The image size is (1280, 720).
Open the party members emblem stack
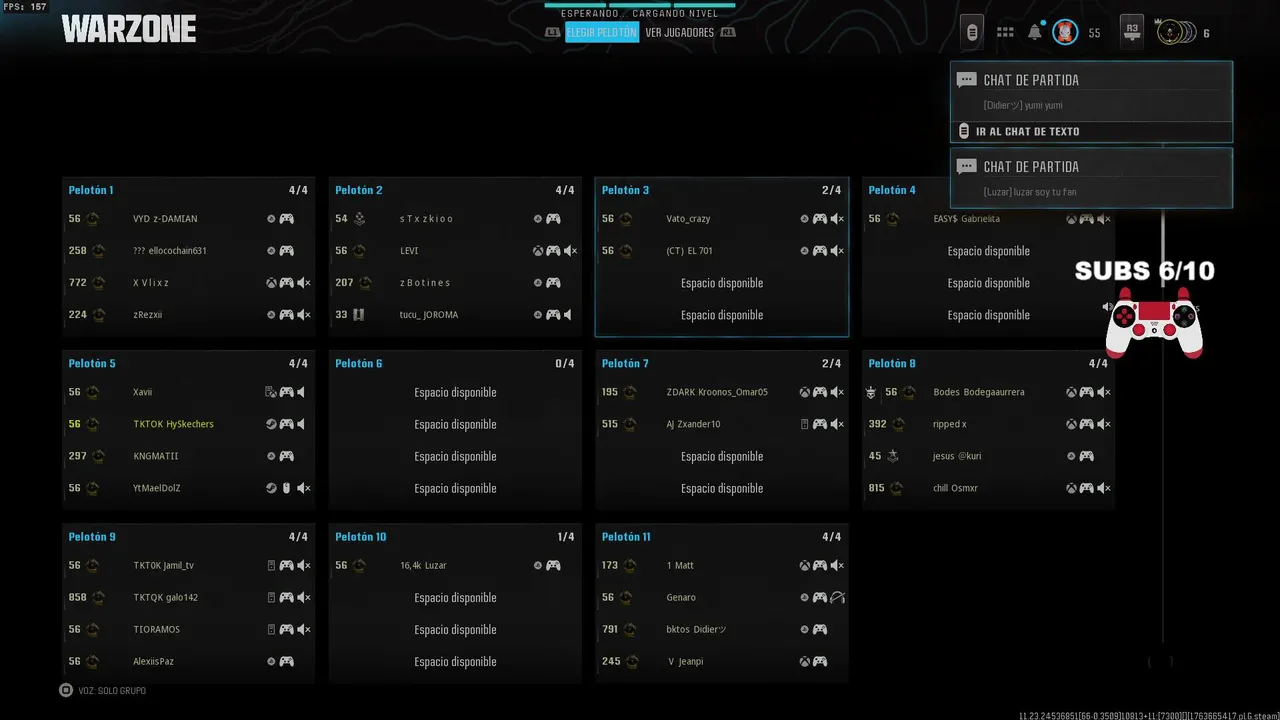pyautogui.click(x=1175, y=32)
